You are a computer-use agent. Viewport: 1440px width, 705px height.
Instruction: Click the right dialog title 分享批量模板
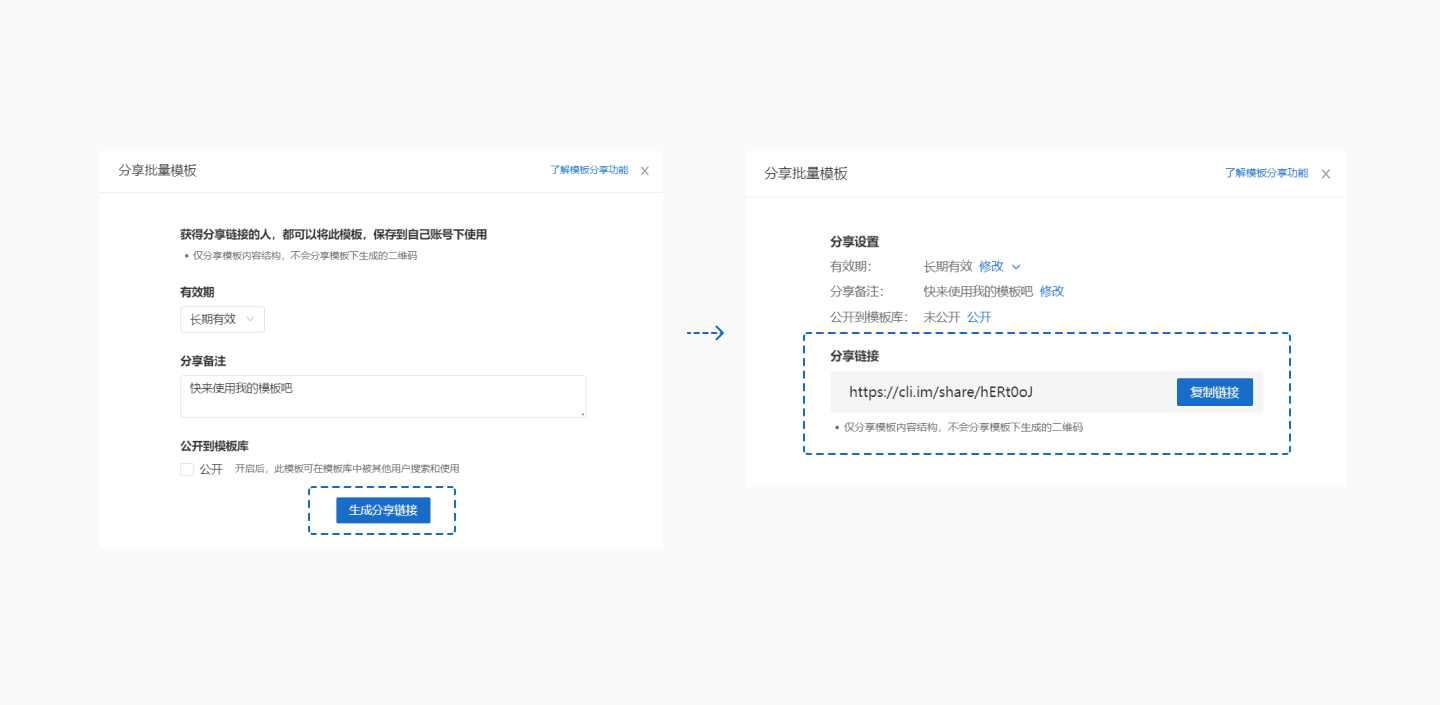[805, 174]
